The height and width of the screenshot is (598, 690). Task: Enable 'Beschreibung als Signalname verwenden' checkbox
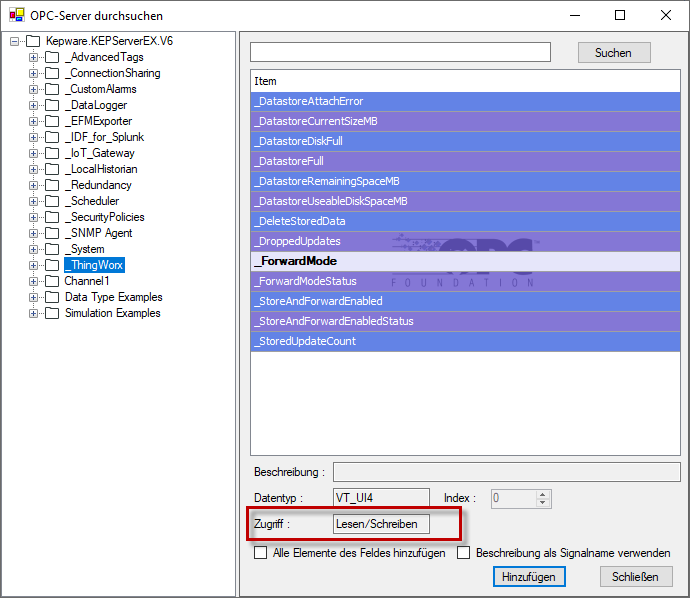[x=463, y=553]
